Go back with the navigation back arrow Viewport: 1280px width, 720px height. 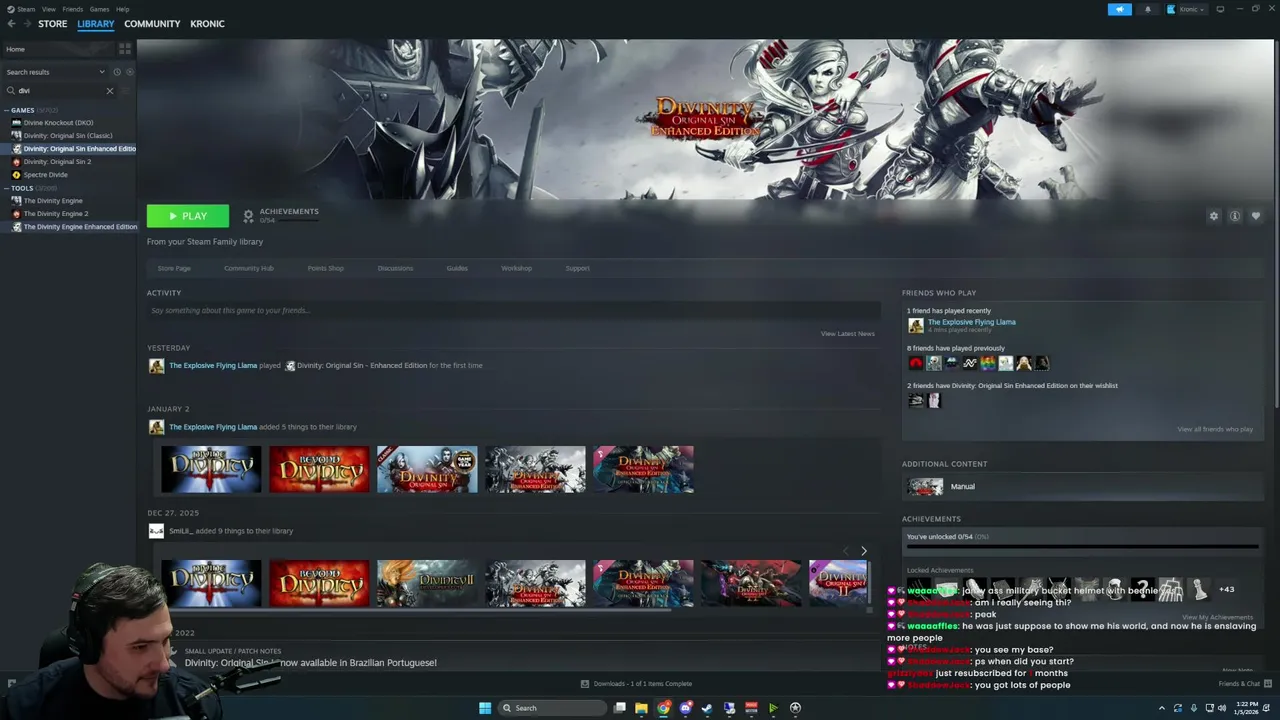(x=11, y=24)
